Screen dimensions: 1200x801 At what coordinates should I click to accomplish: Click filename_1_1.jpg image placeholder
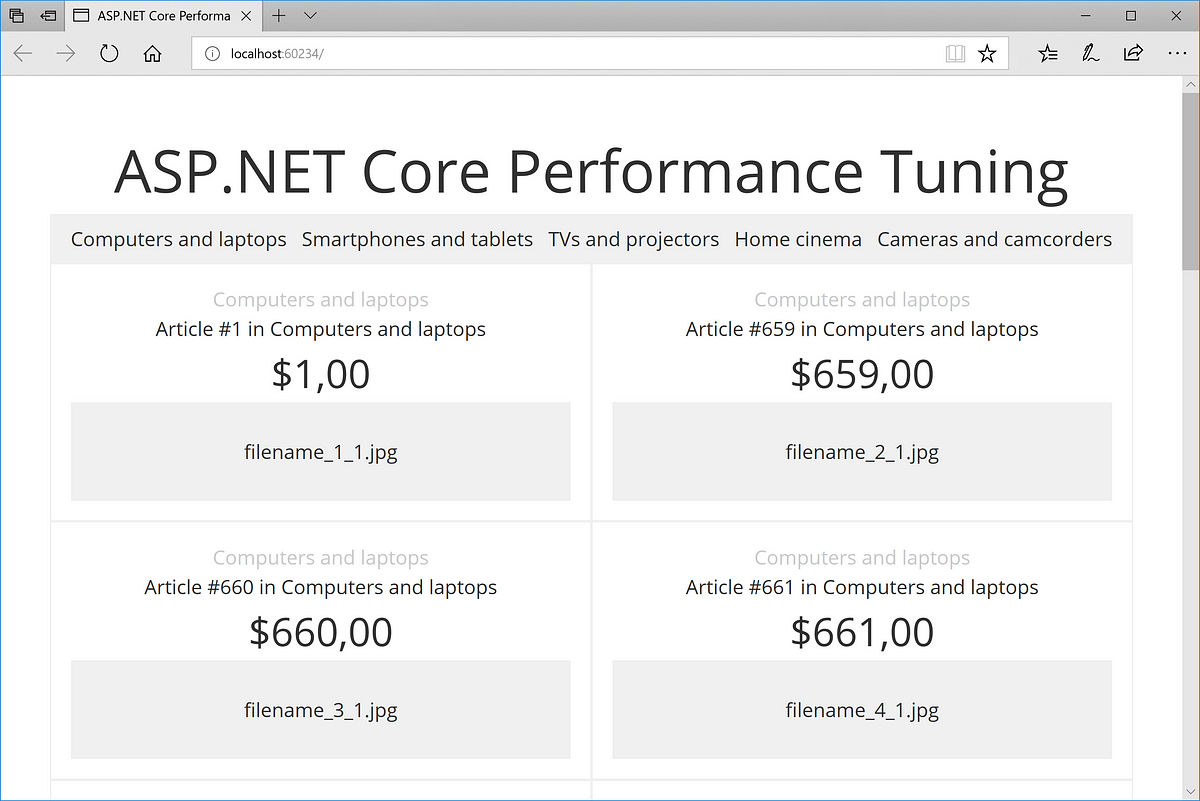(x=321, y=452)
